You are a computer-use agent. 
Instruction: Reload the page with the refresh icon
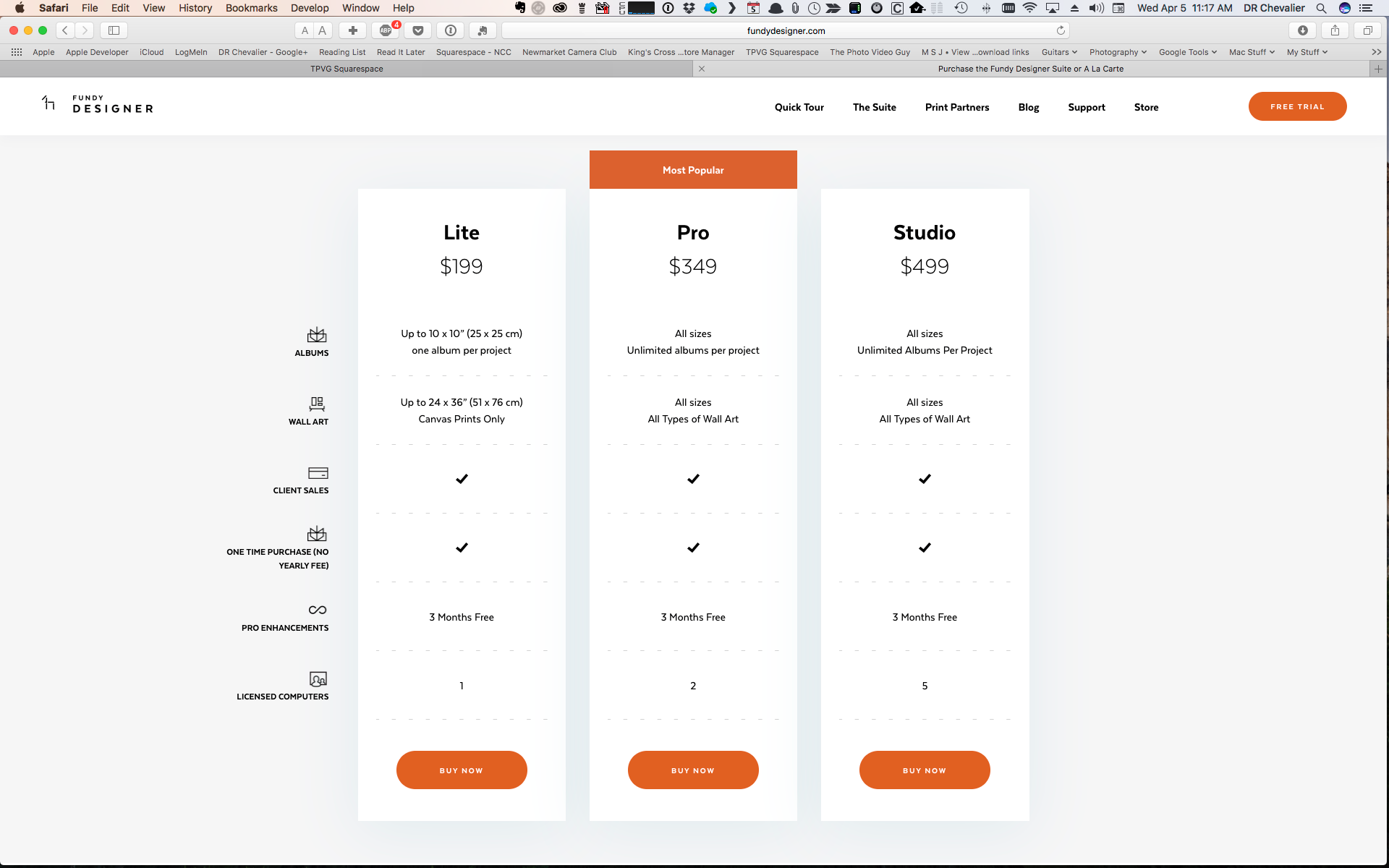point(1061,30)
